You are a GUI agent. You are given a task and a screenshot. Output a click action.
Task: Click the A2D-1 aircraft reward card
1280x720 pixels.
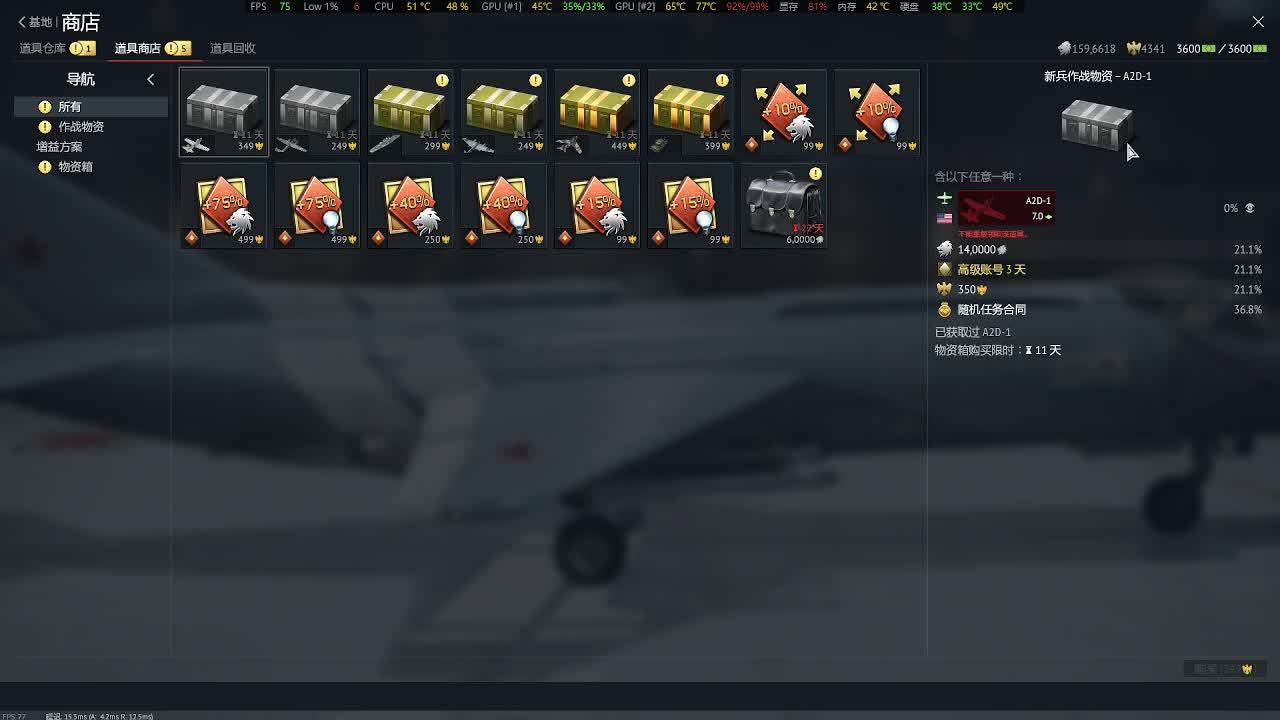pyautogui.click(x=1006, y=208)
